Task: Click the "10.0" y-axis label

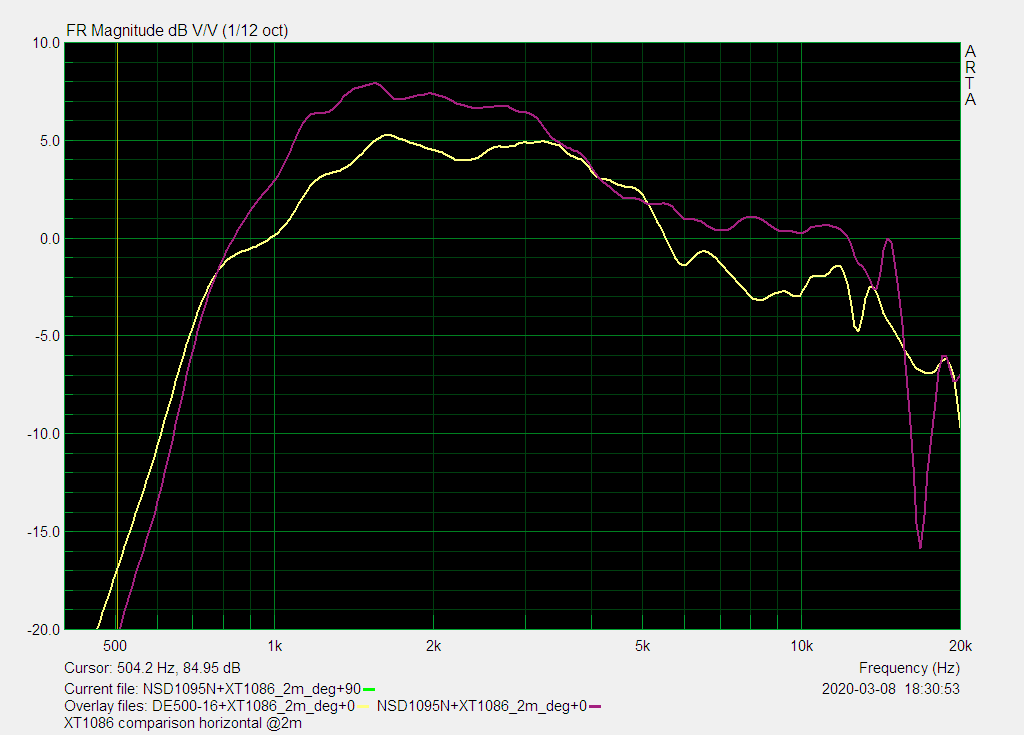Action: (46, 43)
